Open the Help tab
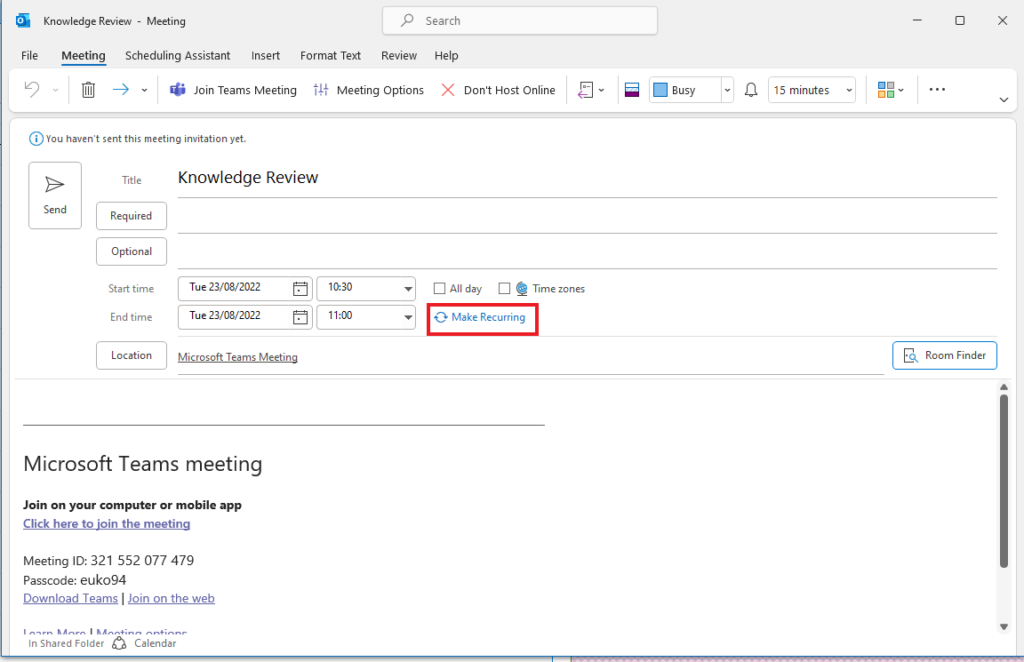The width and height of the screenshot is (1024, 662). point(447,55)
